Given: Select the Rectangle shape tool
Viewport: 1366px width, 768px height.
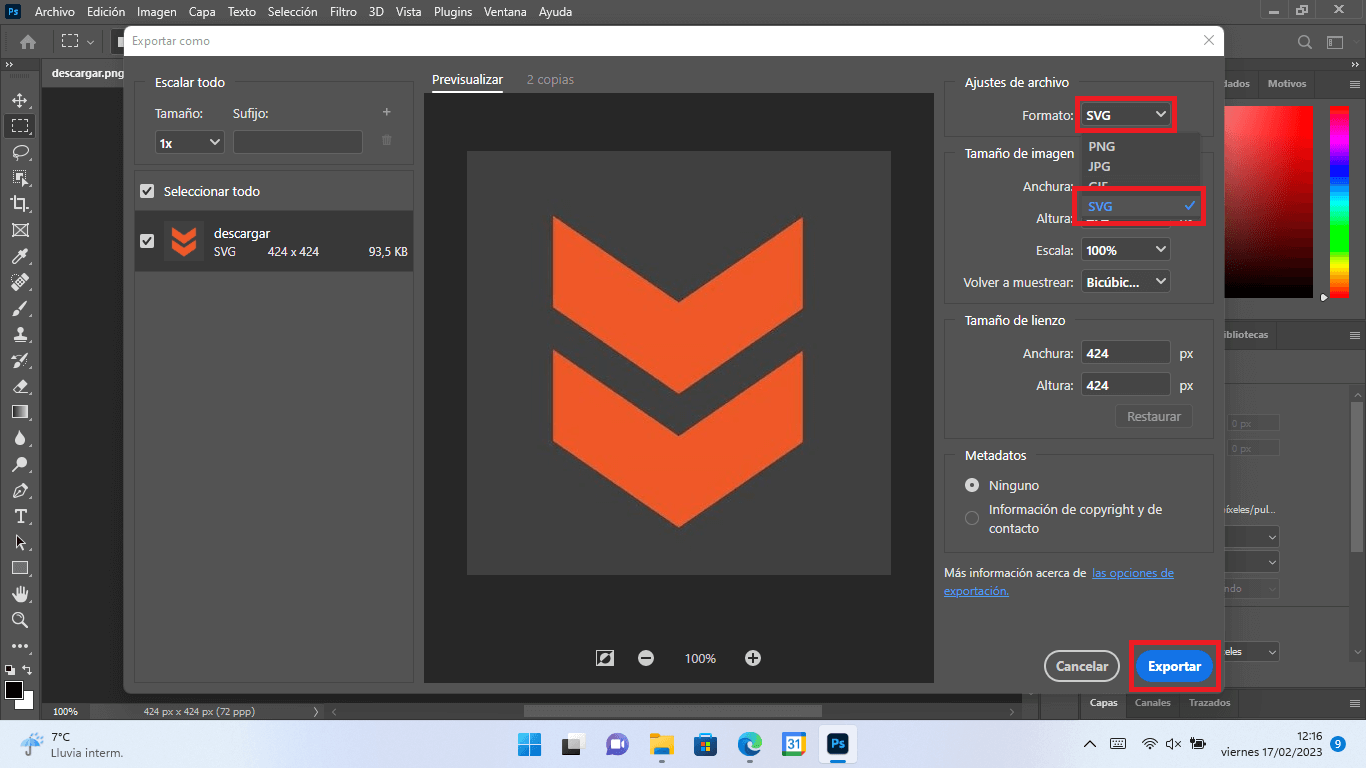Looking at the screenshot, I should pos(19,568).
